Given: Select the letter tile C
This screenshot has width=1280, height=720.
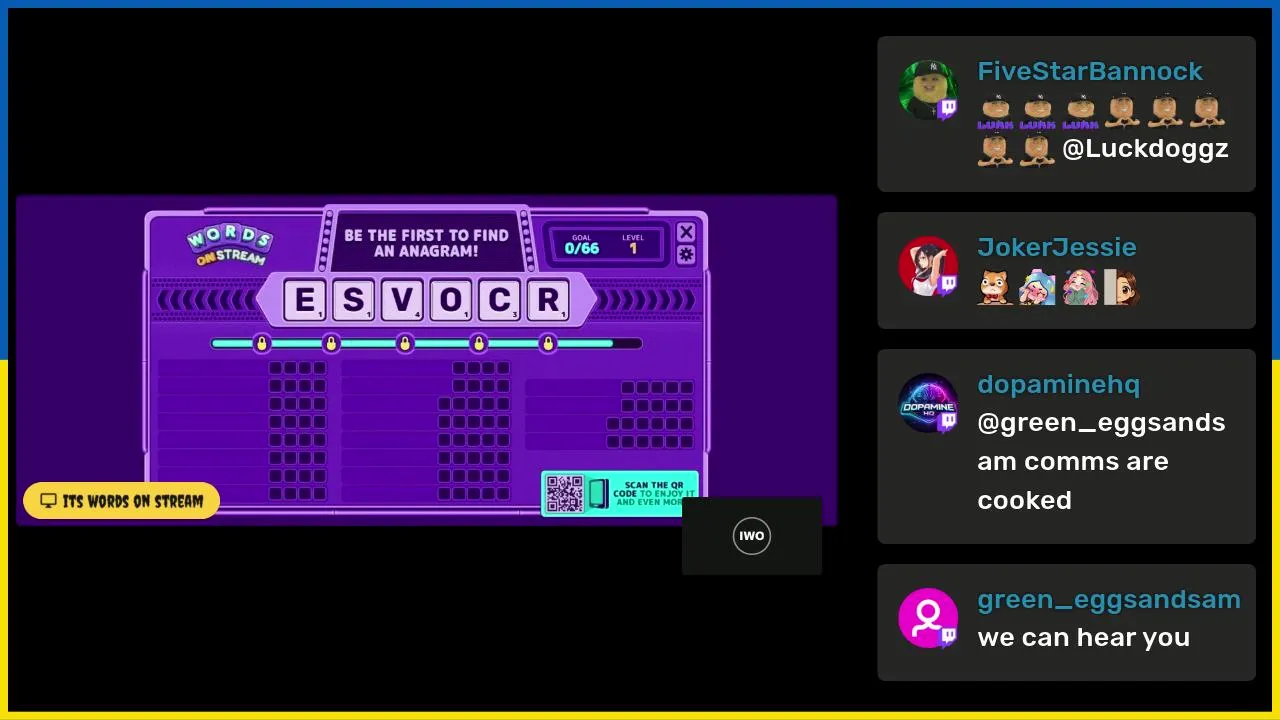Looking at the screenshot, I should (x=500, y=300).
